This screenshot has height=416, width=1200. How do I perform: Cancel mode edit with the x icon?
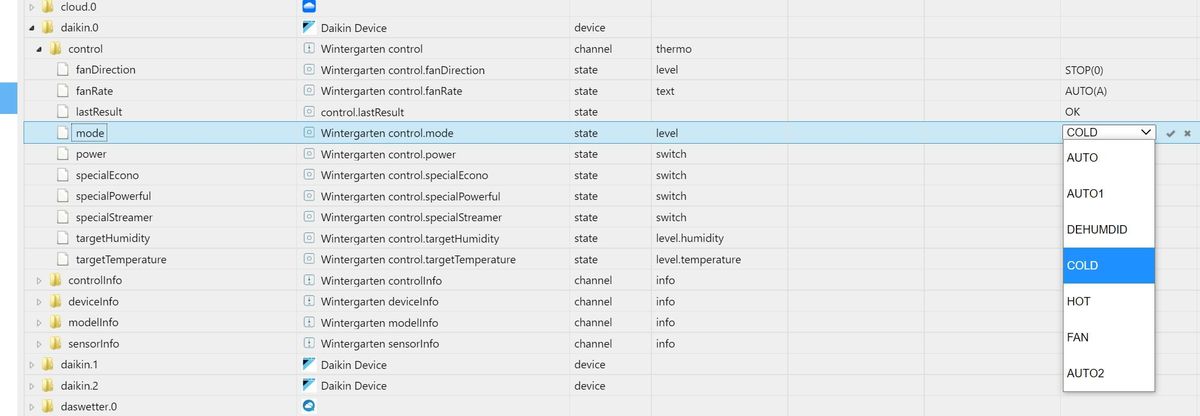(x=1187, y=132)
